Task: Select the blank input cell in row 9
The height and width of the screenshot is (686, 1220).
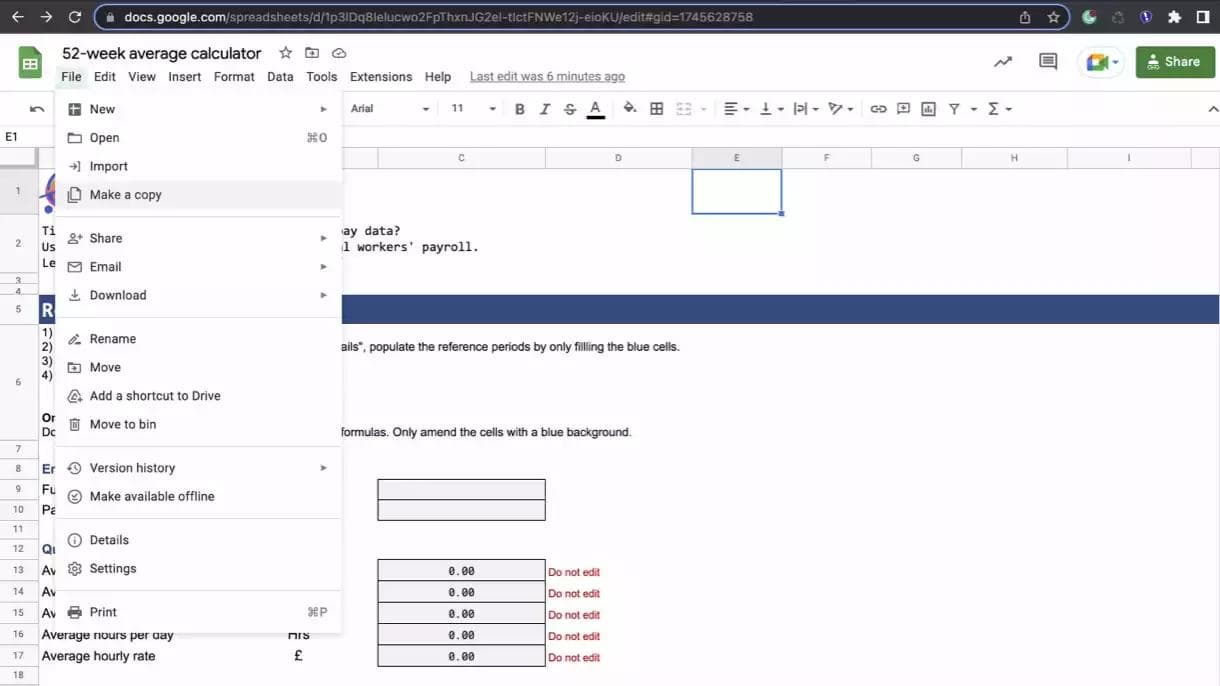Action: click(461, 489)
